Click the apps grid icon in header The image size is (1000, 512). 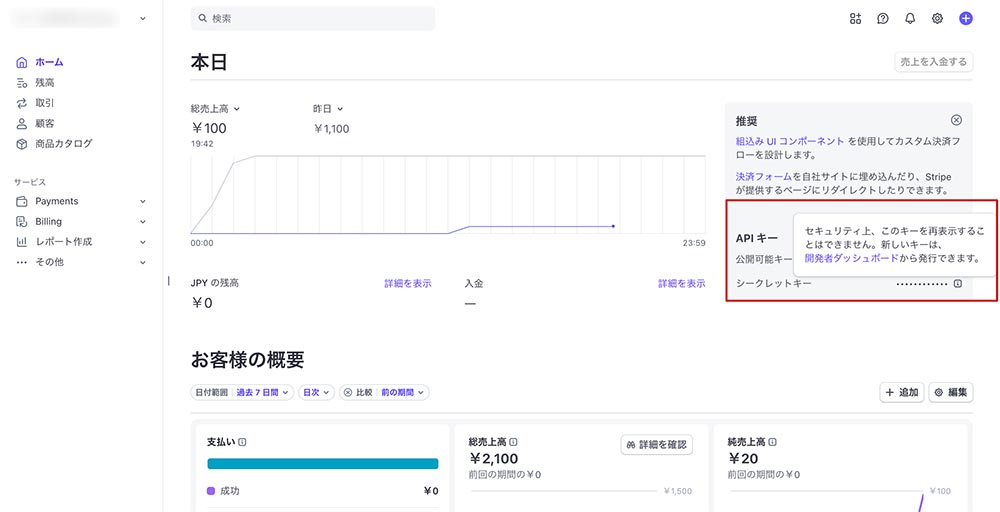pyautogui.click(x=855, y=18)
